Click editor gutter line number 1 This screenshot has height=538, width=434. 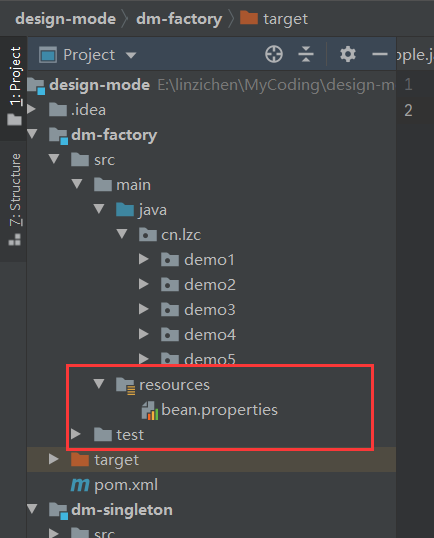[408, 84]
